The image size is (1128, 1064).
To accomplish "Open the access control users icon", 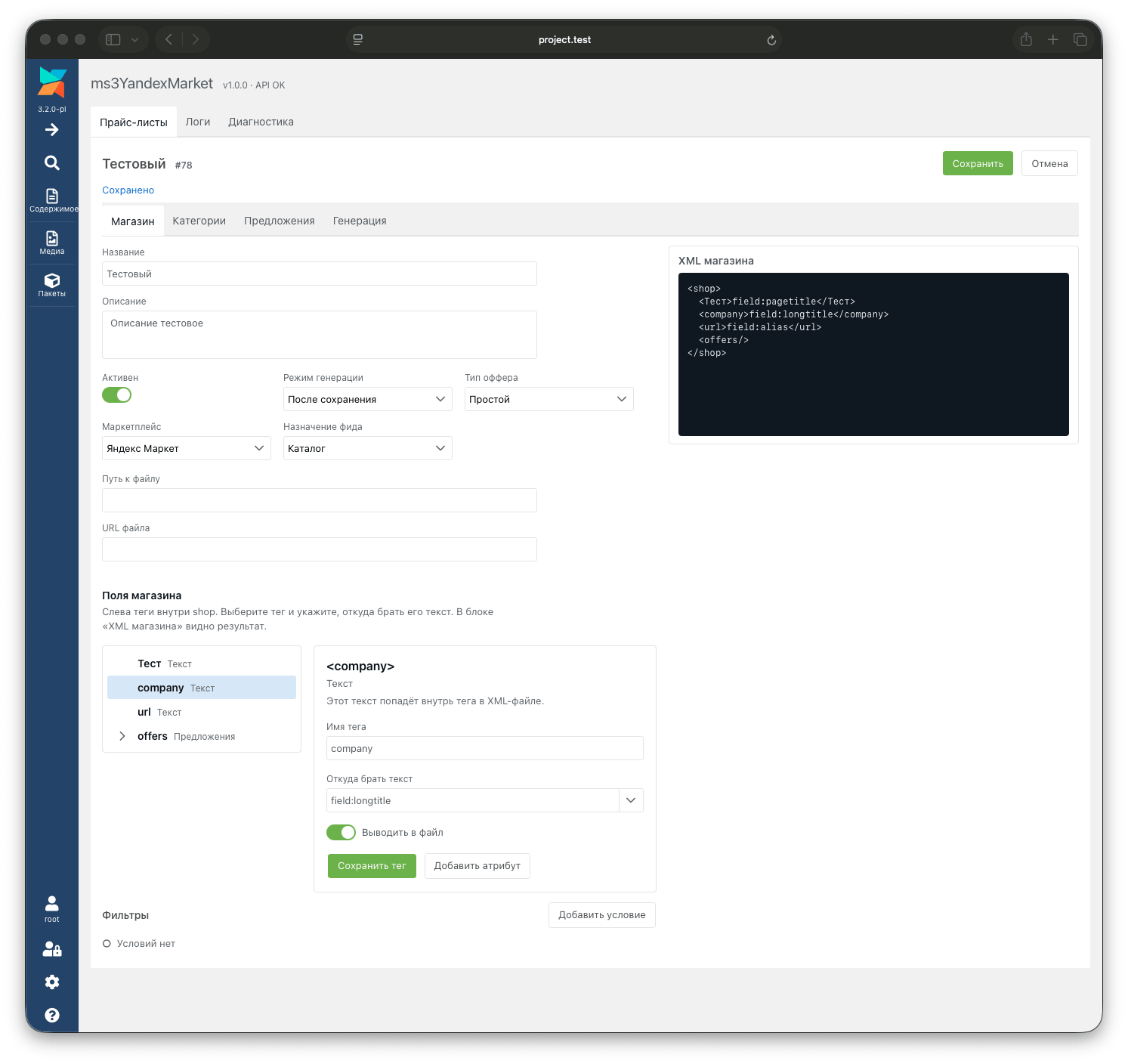I will (52, 949).
